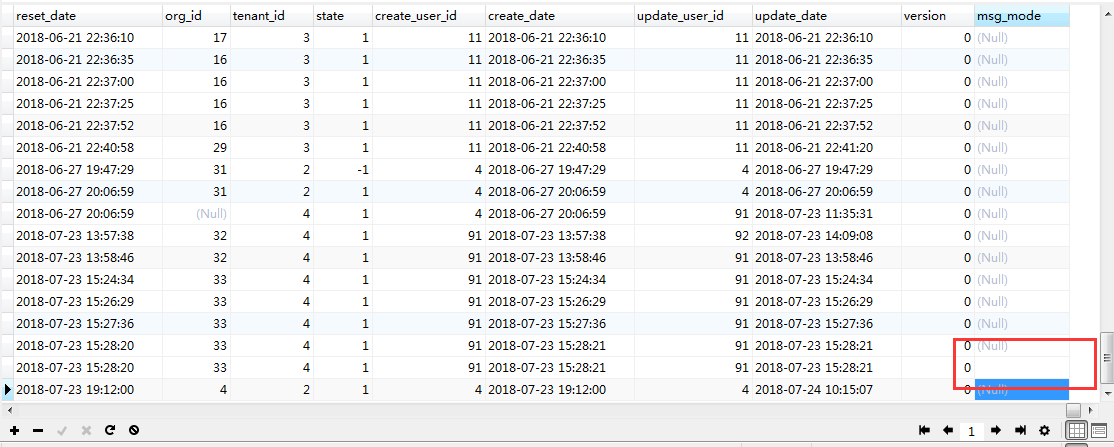Go to previous page of records
The image size is (1114, 447).
[x=948, y=430]
